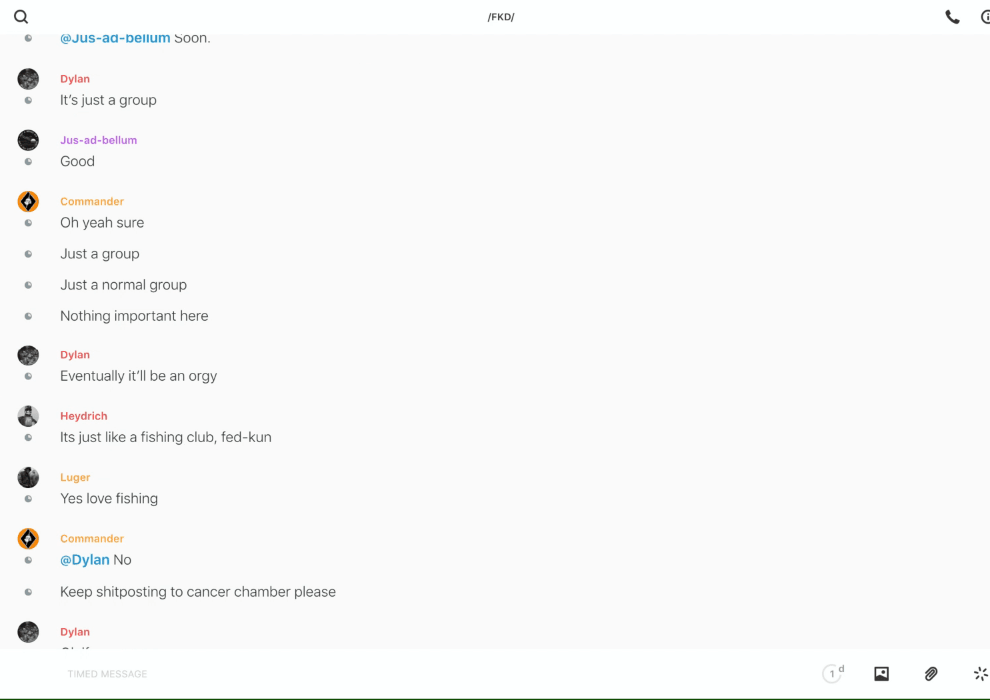Click the add picture icon
This screenshot has height=700, width=990.
click(x=881, y=674)
